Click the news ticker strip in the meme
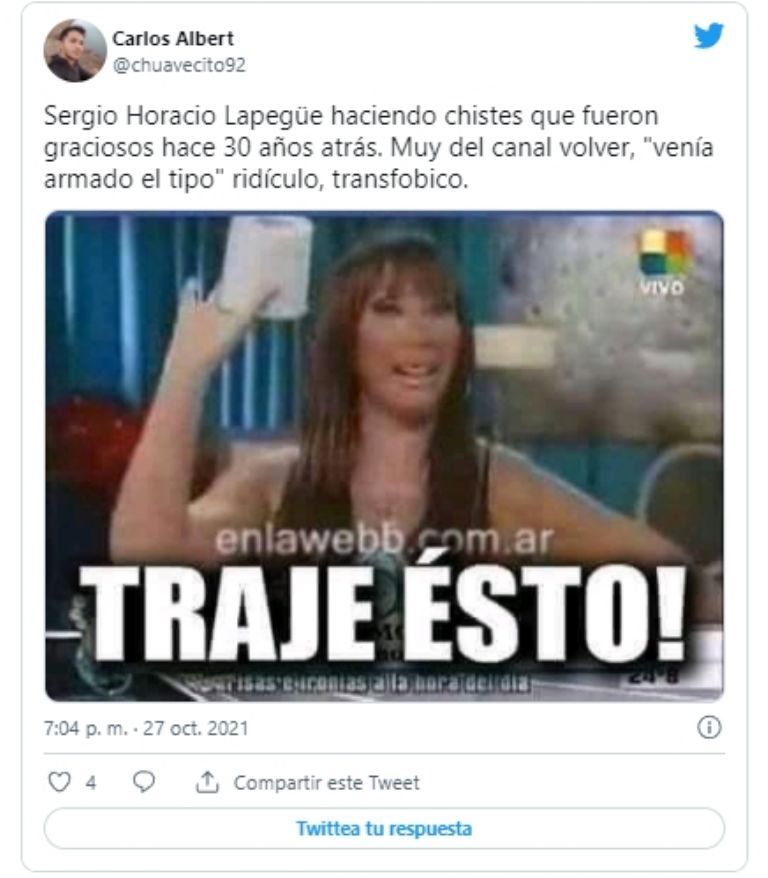This screenshot has width=768, height=878. tap(358, 683)
